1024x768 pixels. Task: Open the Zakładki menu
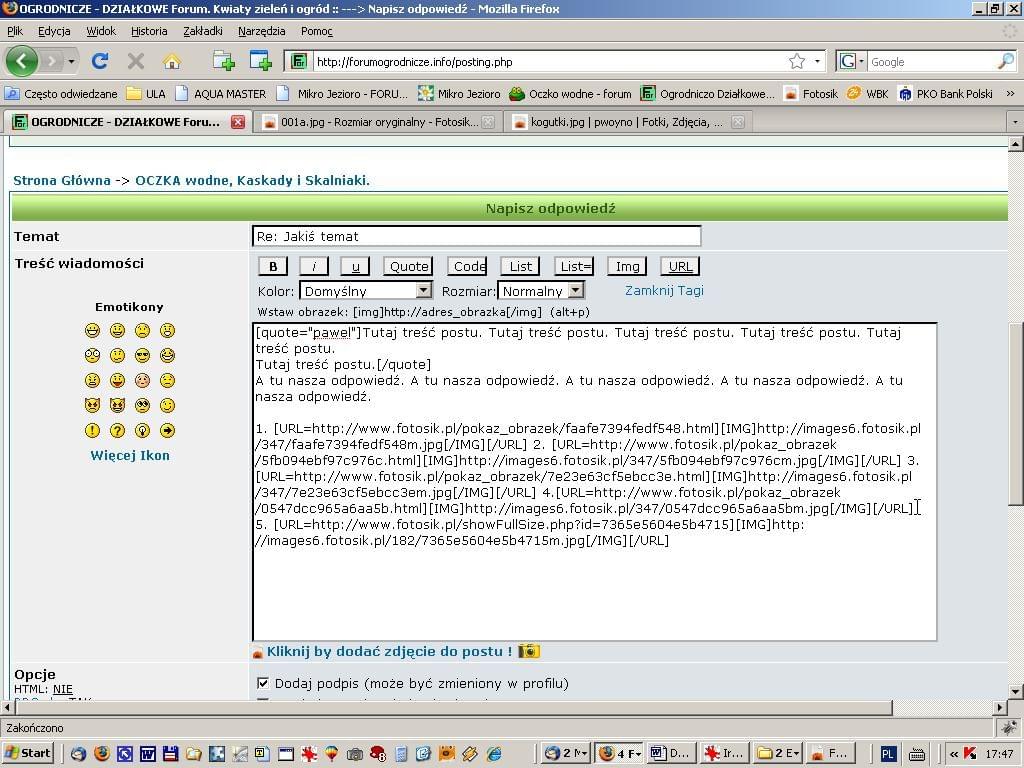click(203, 31)
